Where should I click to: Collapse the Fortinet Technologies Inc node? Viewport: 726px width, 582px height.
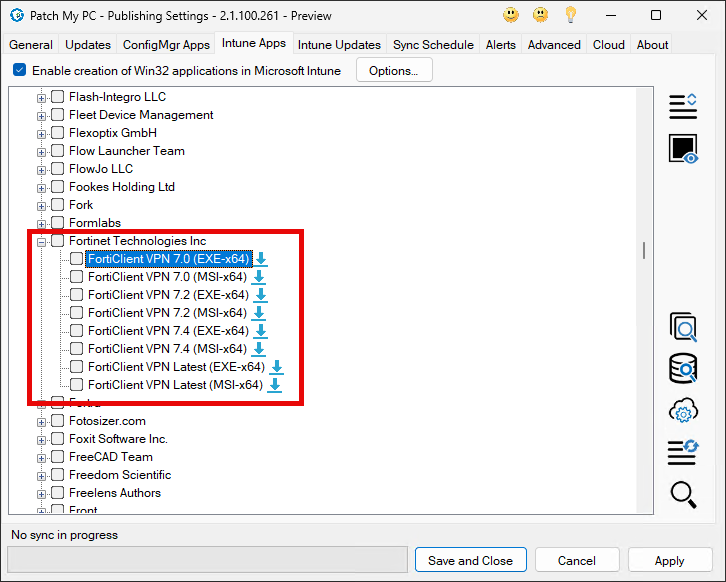(42, 241)
